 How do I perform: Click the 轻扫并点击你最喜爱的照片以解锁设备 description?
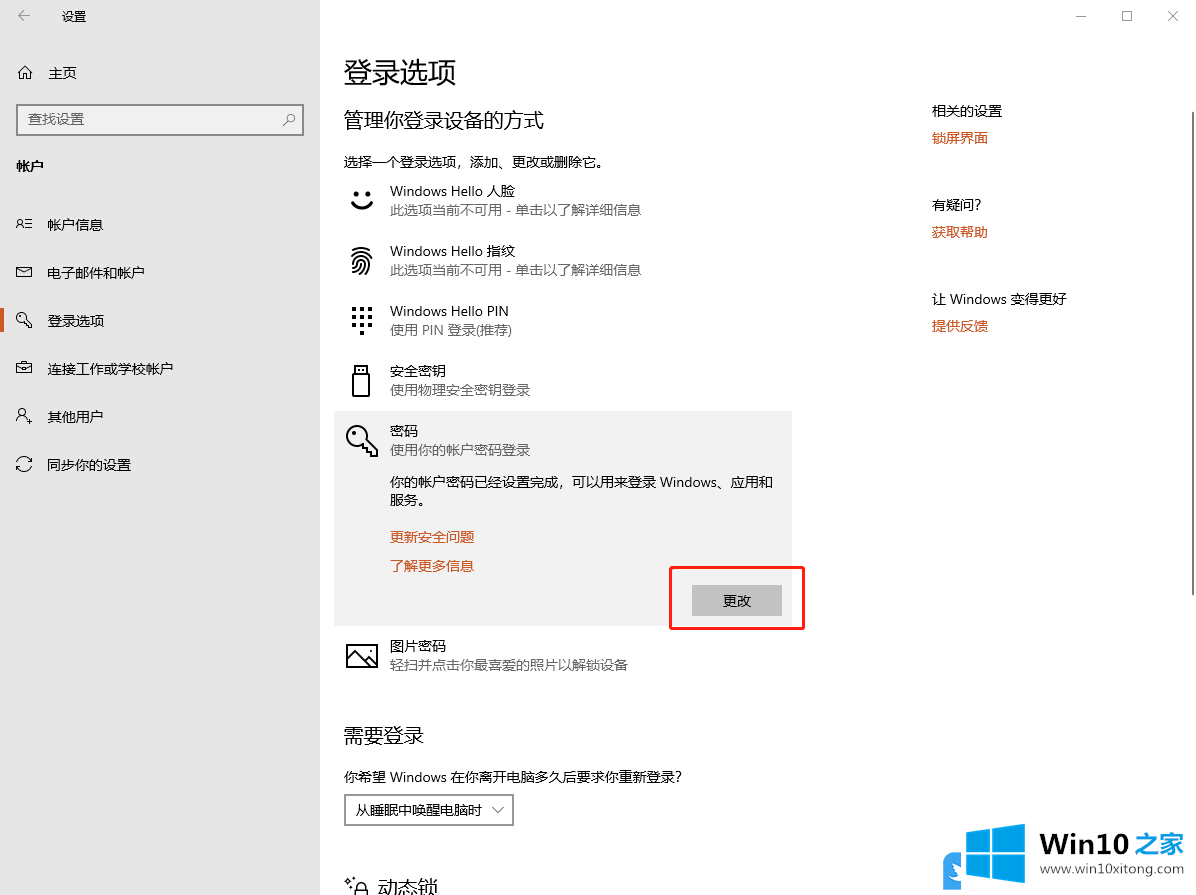[x=509, y=665]
